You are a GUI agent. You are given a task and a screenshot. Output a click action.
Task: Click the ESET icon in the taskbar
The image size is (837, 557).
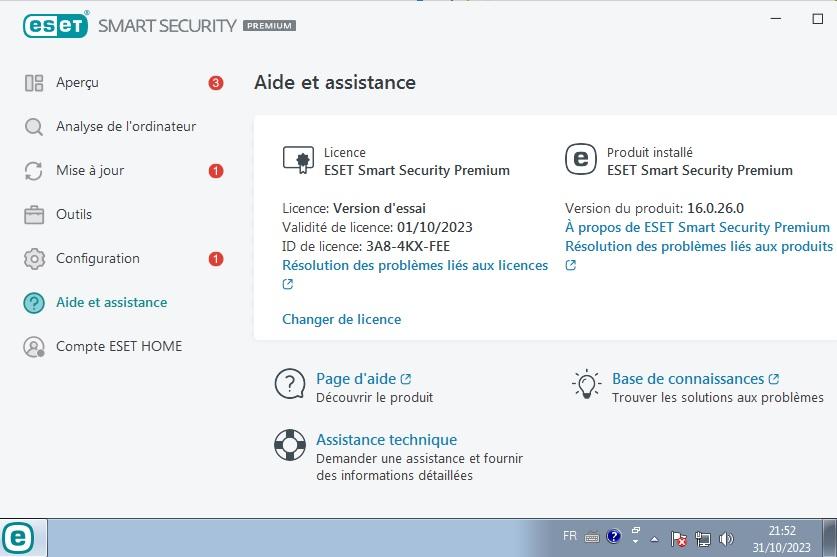[18, 538]
